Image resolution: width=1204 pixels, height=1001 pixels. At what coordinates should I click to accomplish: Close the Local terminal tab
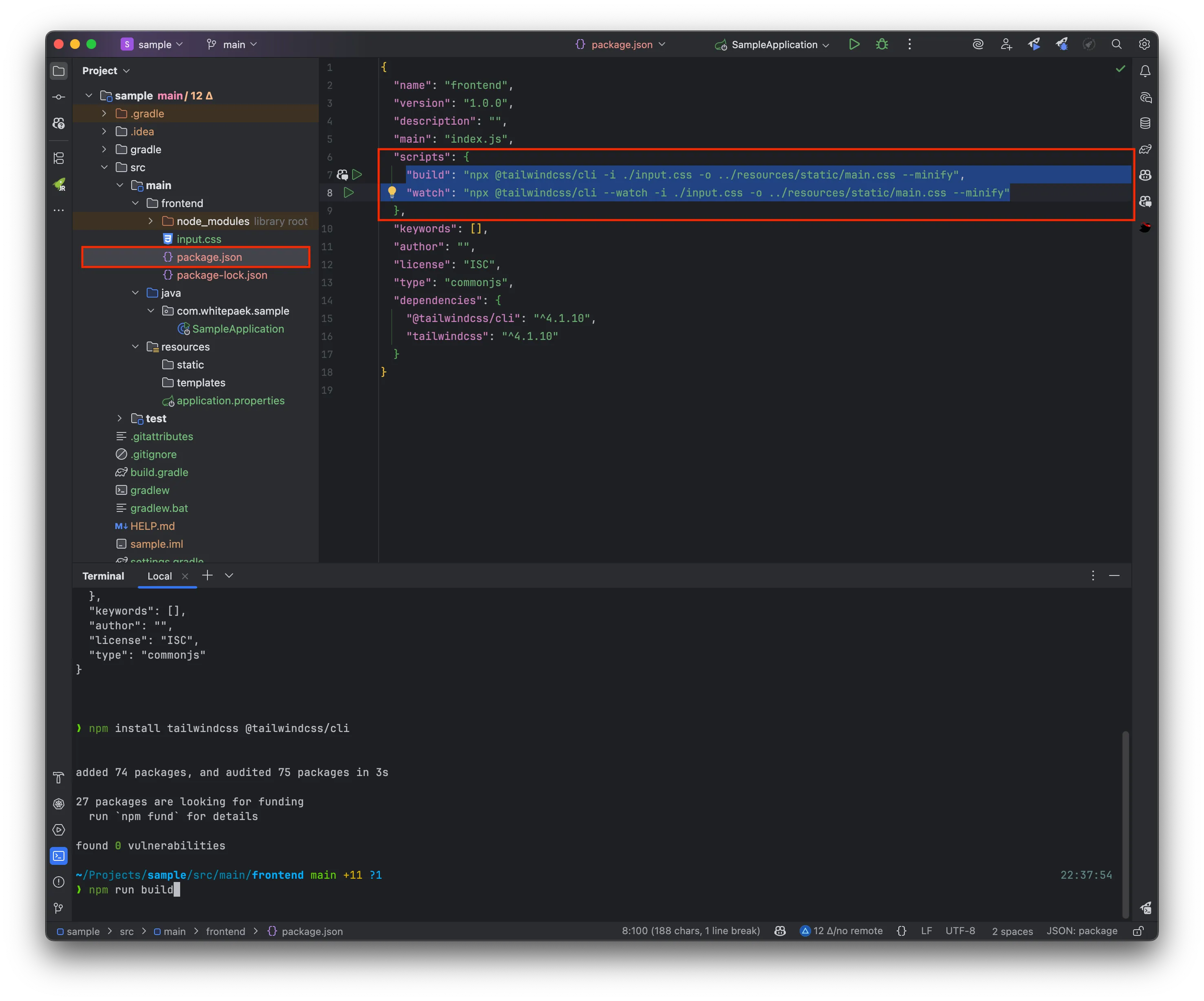(x=185, y=576)
